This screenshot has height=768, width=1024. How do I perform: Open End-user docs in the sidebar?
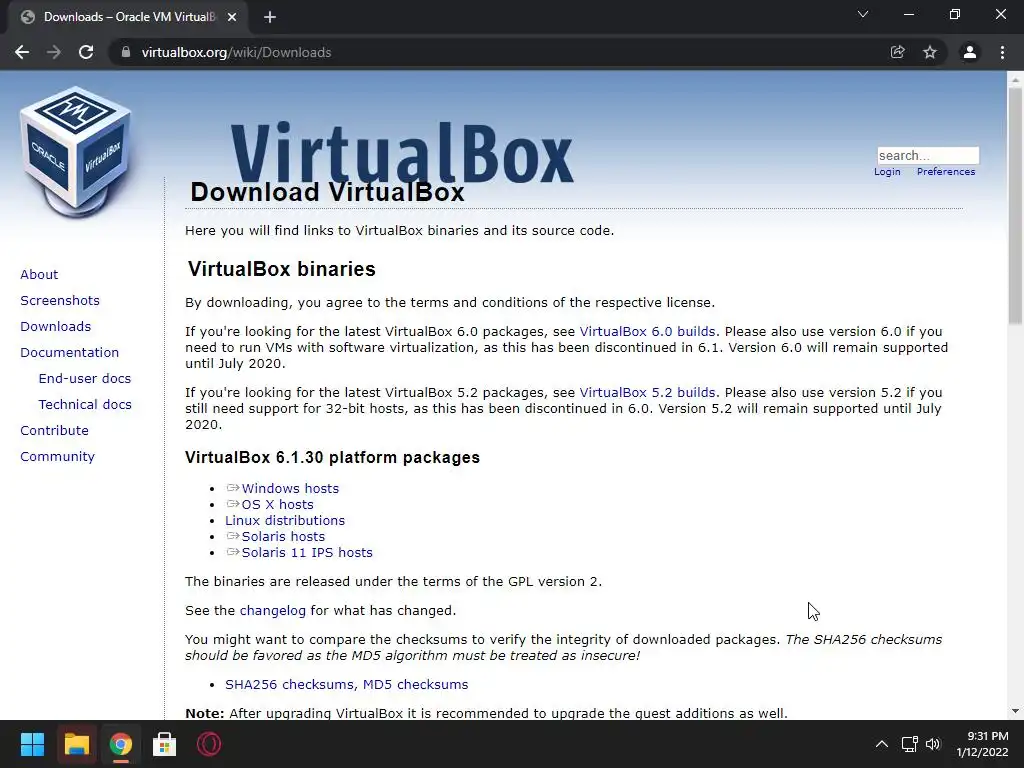85,379
